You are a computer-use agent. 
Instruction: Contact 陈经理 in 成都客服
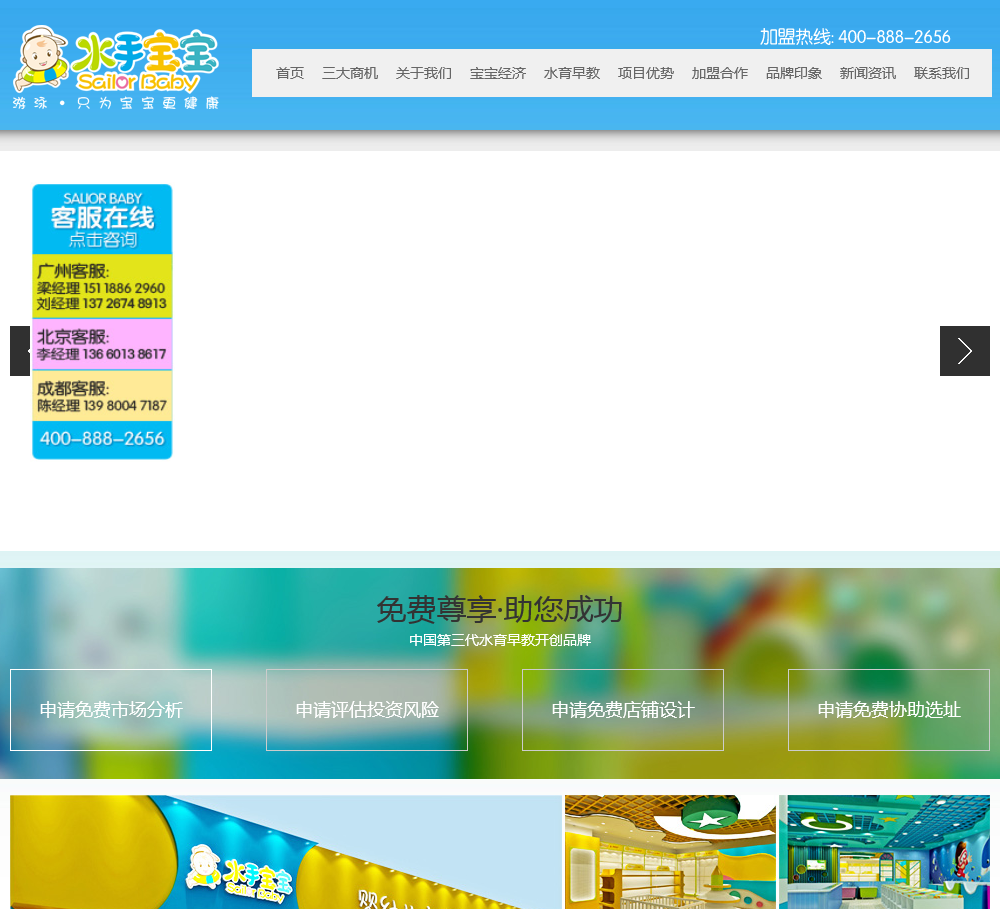(101, 406)
